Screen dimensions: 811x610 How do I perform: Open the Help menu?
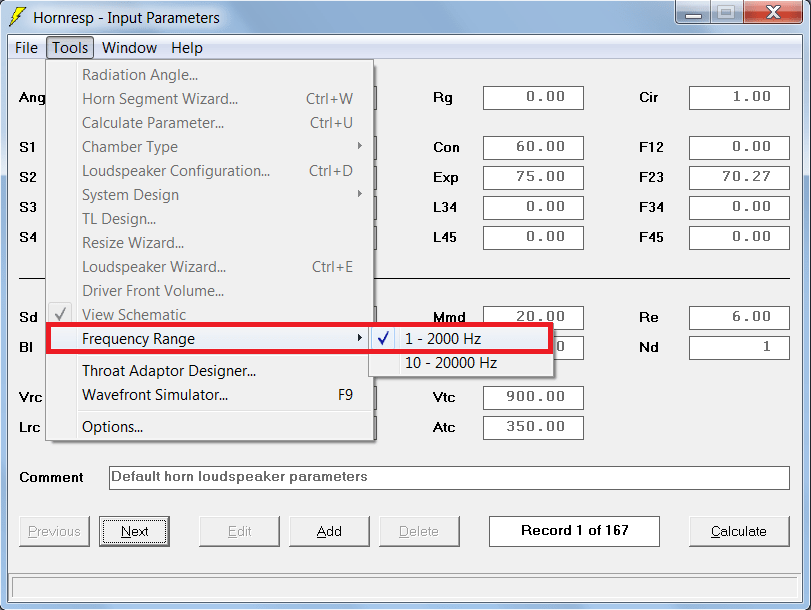187,48
